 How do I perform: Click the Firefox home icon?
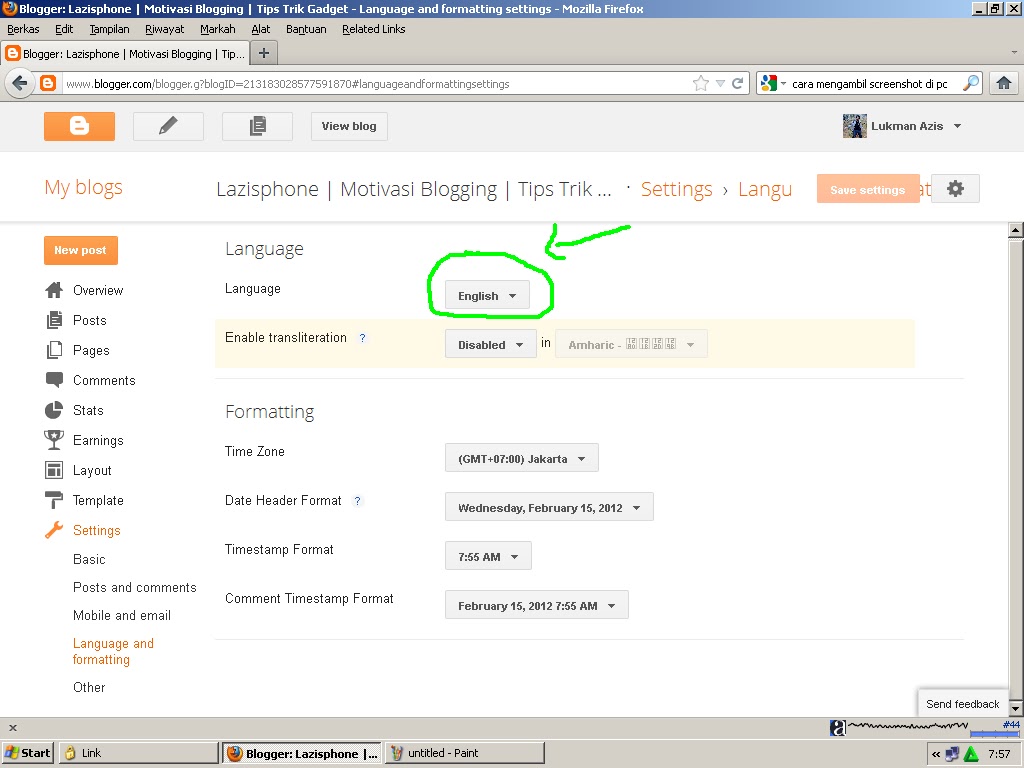[1004, 83]
